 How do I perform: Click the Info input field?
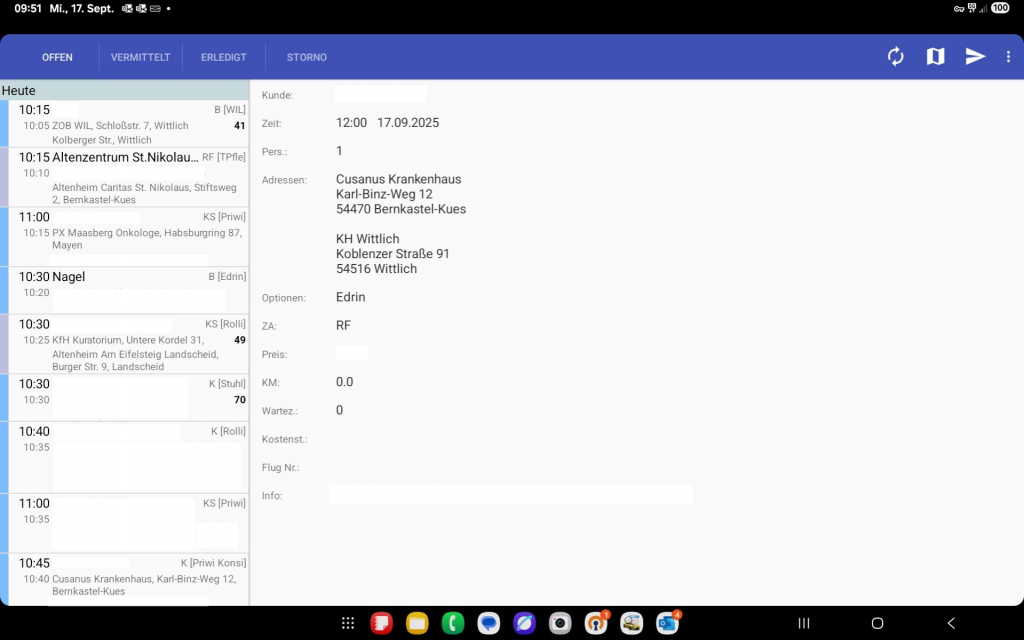pyautogui.click(x=510, y=495)
